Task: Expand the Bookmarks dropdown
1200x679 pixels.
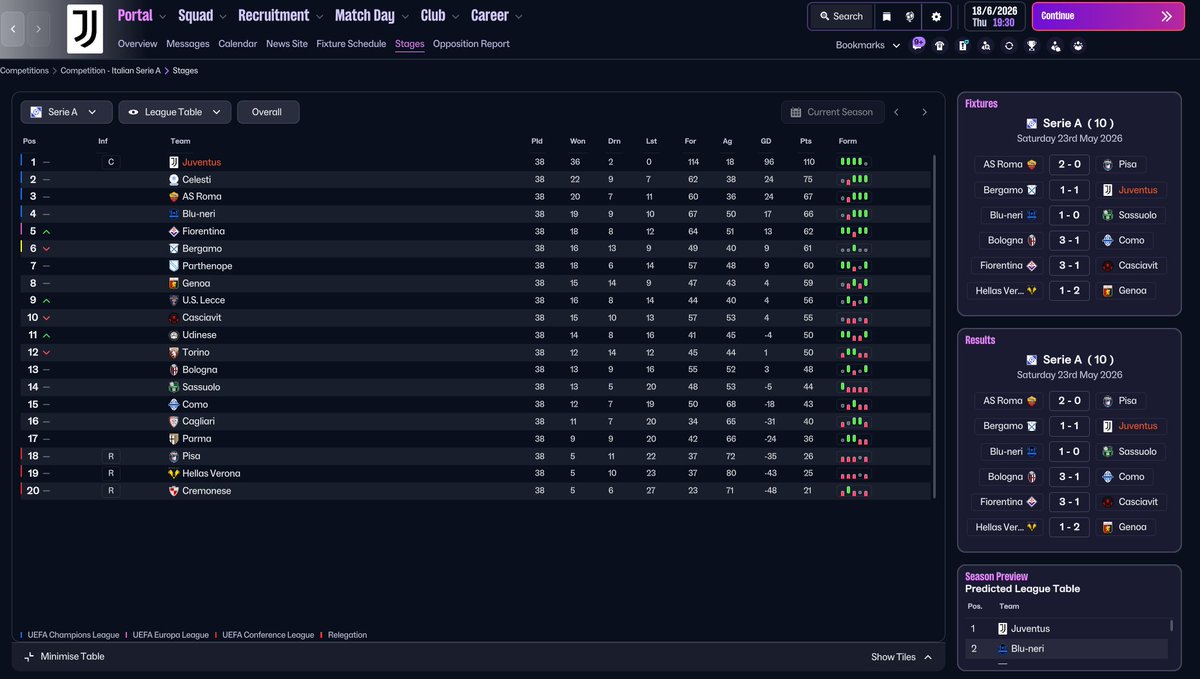Action: point(868,45)
